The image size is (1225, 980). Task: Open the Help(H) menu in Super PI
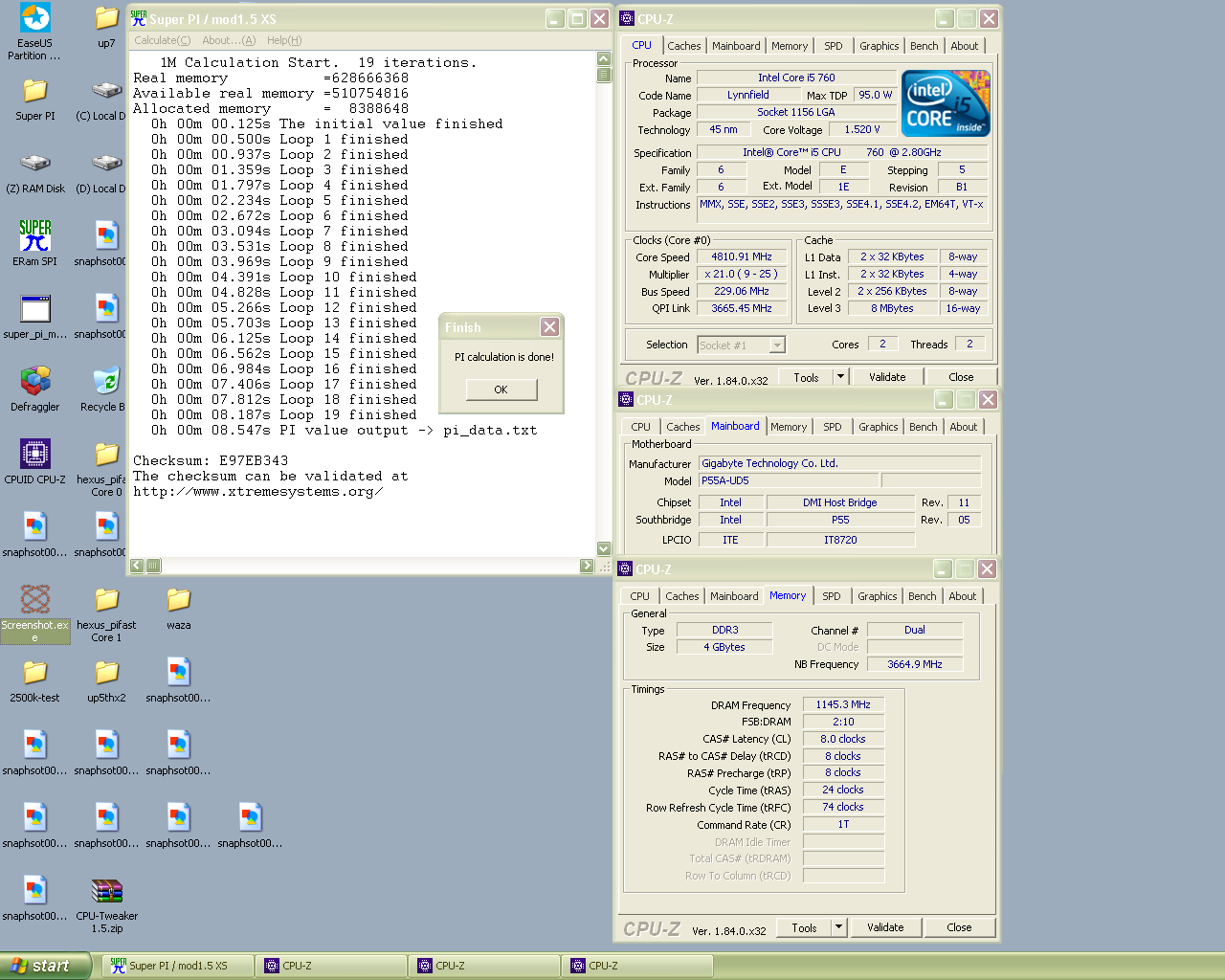click(x=284, y=40)
